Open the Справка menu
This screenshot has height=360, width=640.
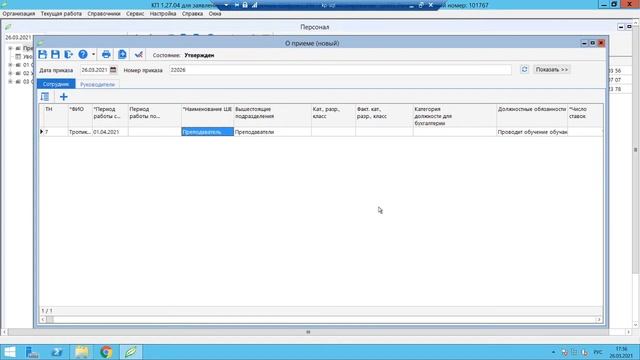click(x=192, y=13)
